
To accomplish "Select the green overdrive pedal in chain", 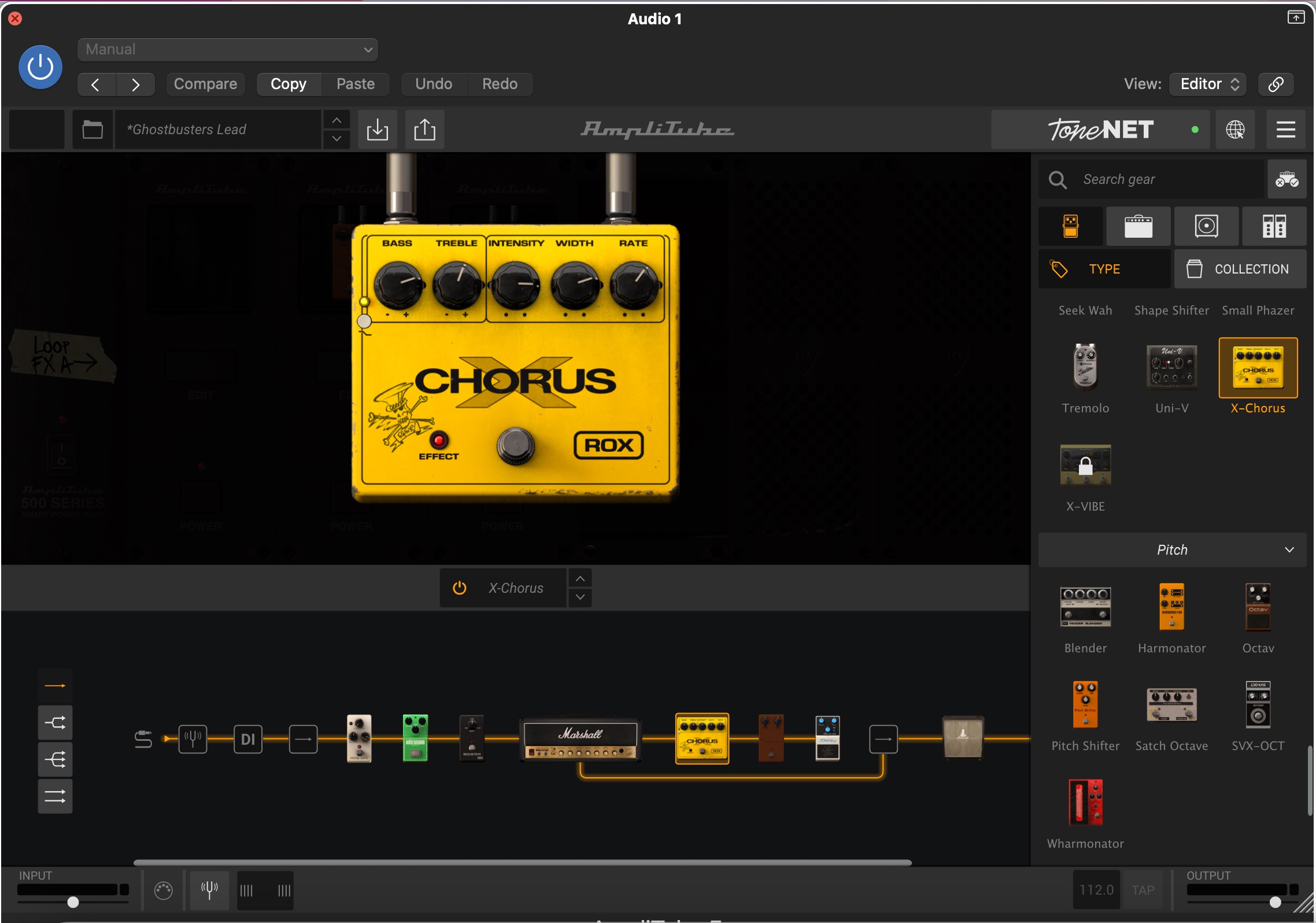I will [x=415, y=738].
